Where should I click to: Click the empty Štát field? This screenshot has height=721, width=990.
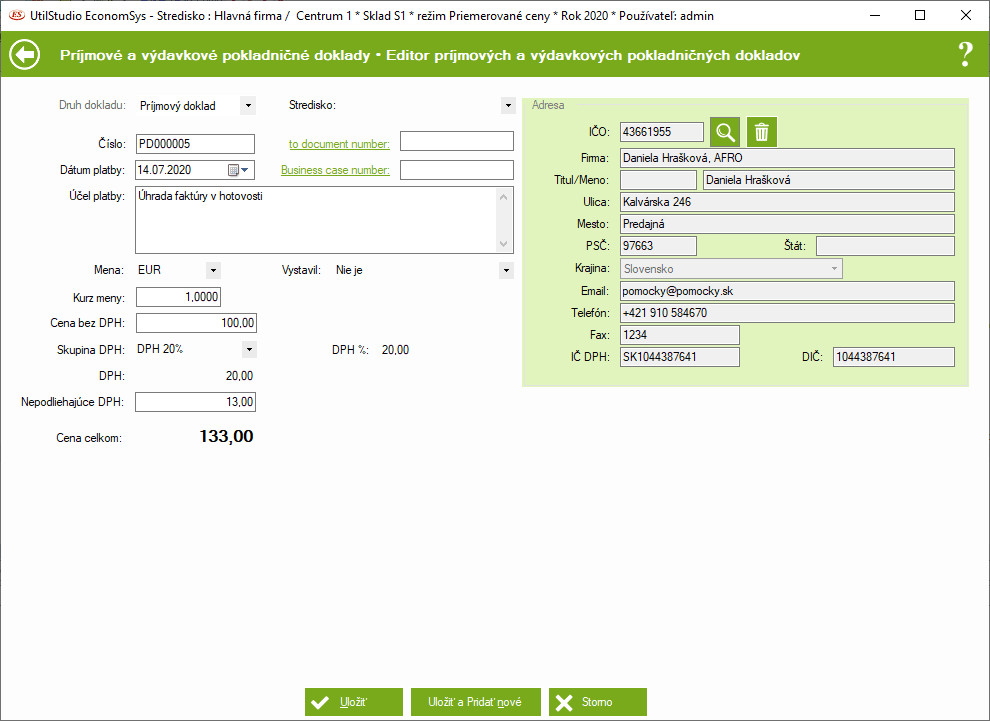(885, 246)
